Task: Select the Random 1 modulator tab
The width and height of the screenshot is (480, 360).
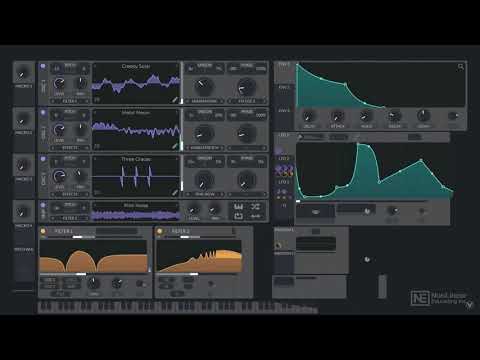Action: tap(284, 239)
